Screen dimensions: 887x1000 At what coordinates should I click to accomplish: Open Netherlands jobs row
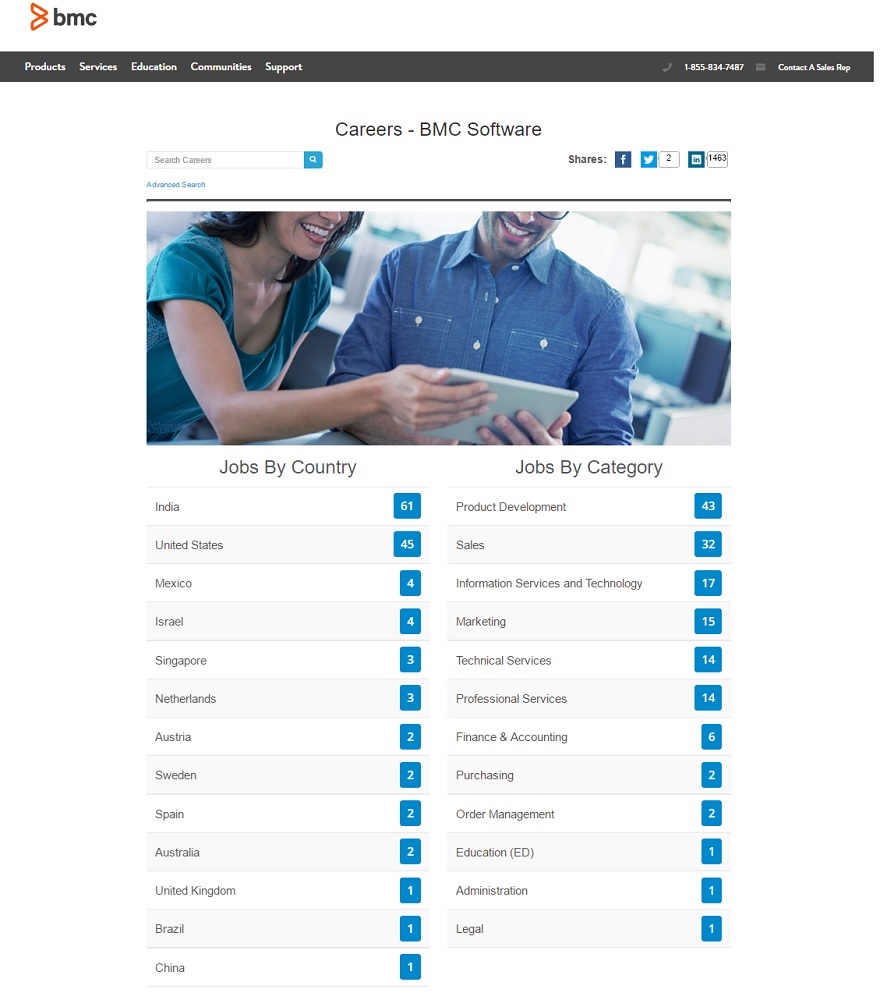pos(288,698)
